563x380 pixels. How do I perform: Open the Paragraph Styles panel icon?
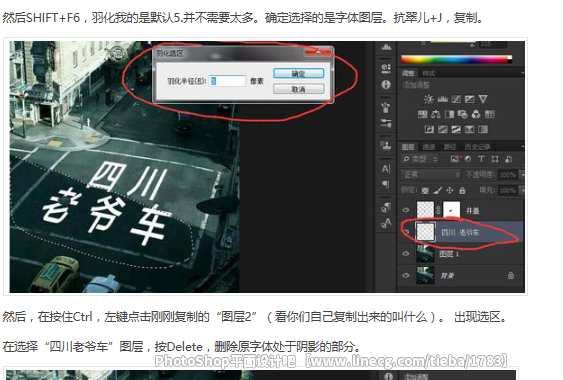tap(386, 207)
